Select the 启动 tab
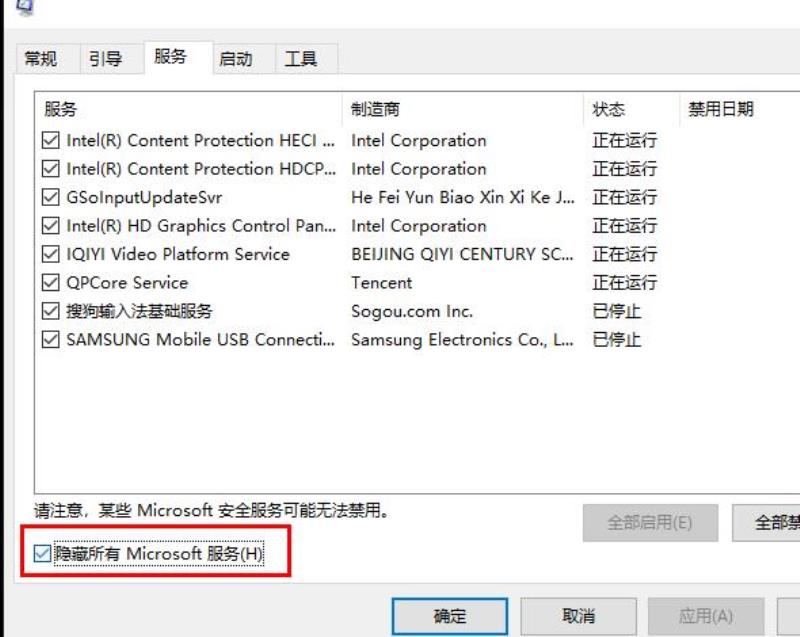This screenshot has height=637, width=800. click(236, 59)
